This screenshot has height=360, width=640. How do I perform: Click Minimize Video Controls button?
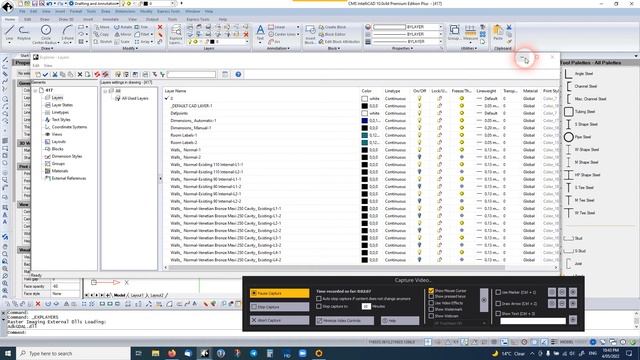(344, 321)
